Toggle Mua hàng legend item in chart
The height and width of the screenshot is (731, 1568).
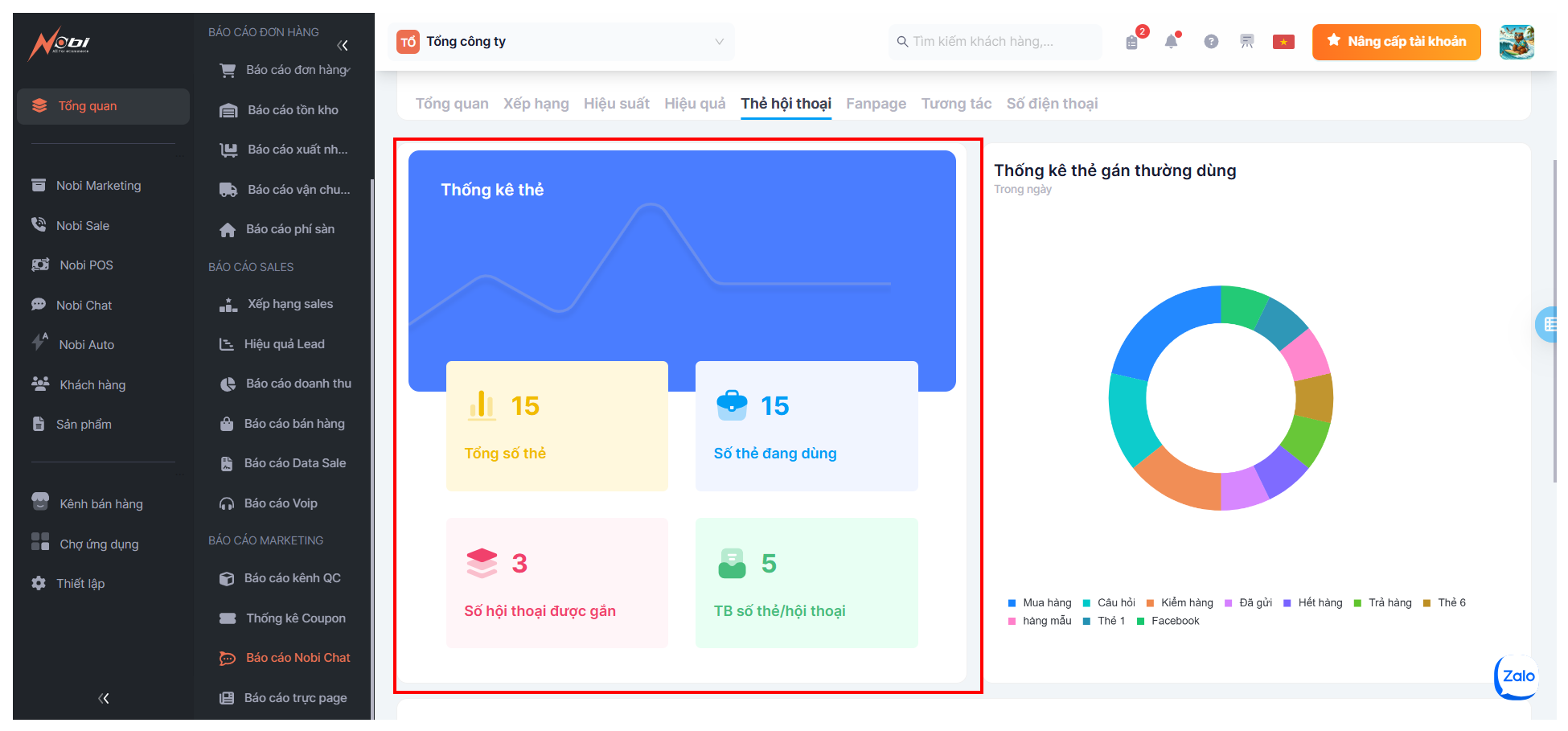tap(1039, 603)
